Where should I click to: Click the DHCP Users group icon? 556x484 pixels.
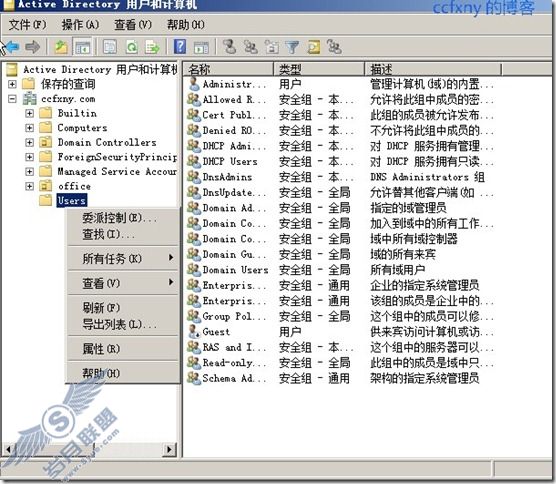coord(194,161)
